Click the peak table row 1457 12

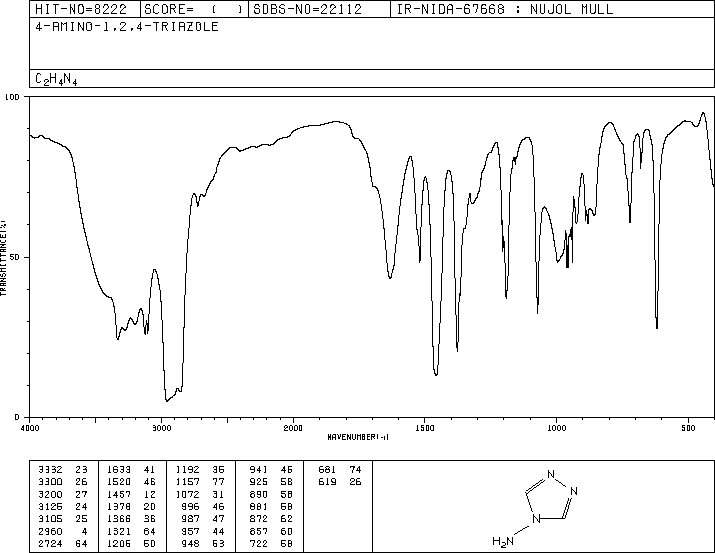(131, 494)
